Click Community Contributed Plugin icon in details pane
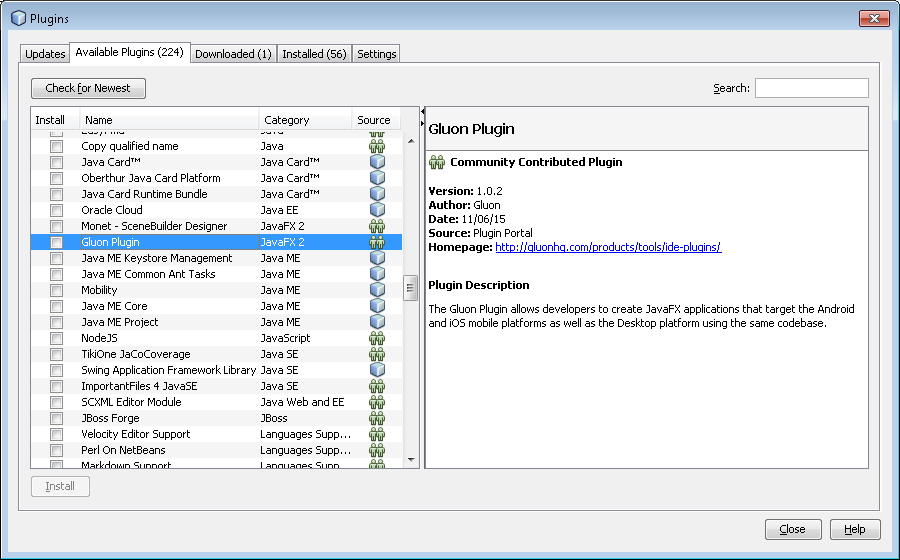The image size is (900, 560). pyautogui.click(x=437, y=162)
